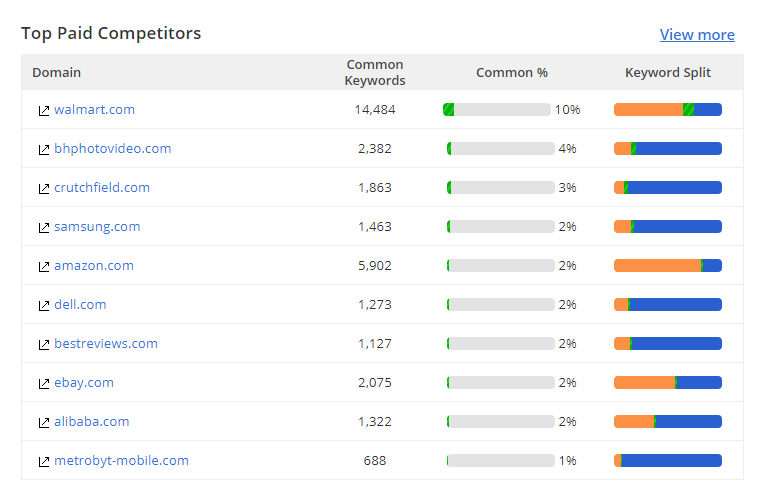The width and height of the screenshot is (767, 500).
Task: Click the ebay.com Keyword Split bar
Action: point(667,382)
